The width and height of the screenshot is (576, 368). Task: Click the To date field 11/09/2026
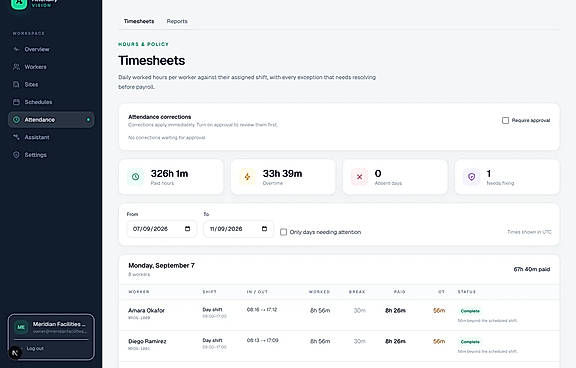[238, 229]
